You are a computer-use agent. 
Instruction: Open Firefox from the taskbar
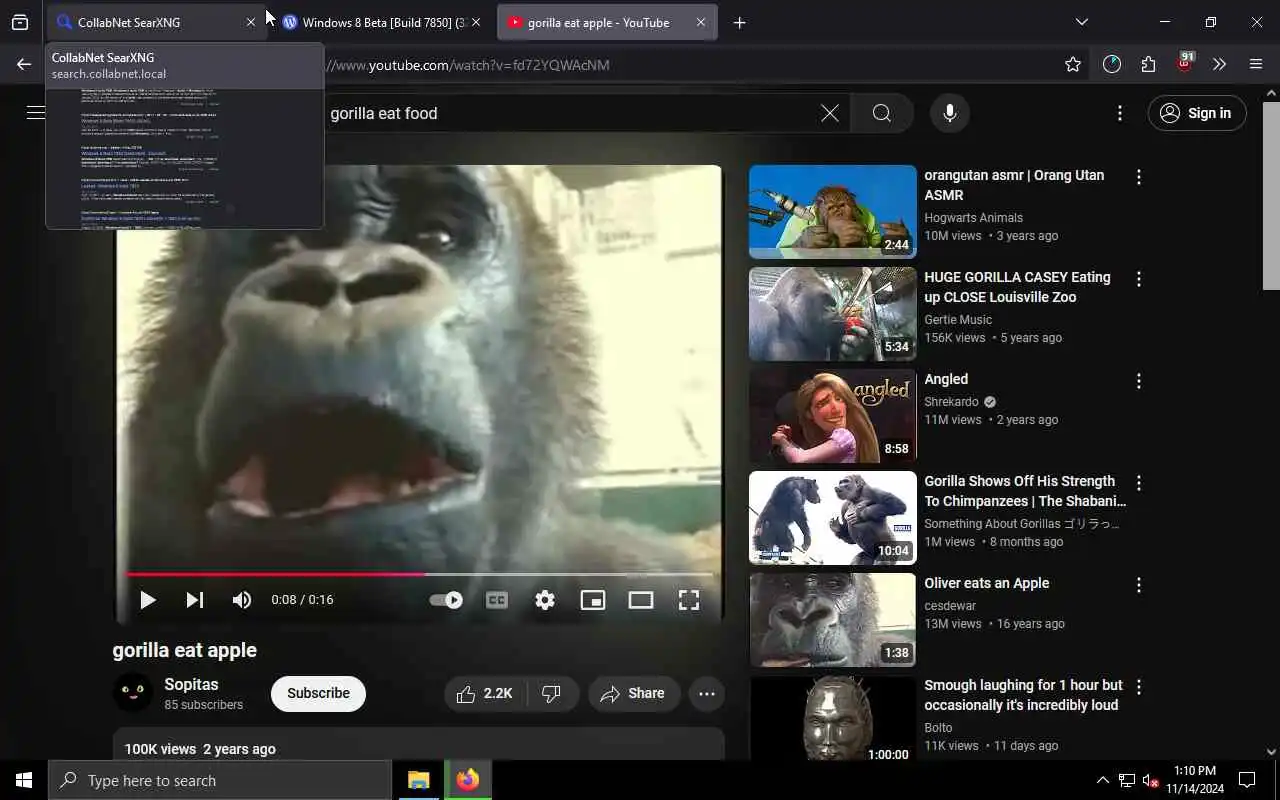tap(468, 780)
